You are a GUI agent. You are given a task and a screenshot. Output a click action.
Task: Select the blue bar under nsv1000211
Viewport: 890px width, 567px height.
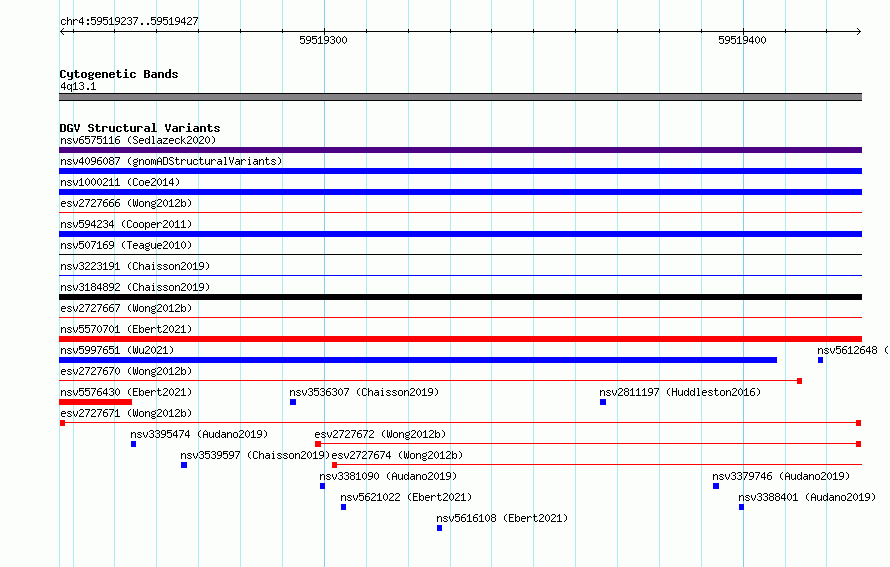[x=460, y=192]
